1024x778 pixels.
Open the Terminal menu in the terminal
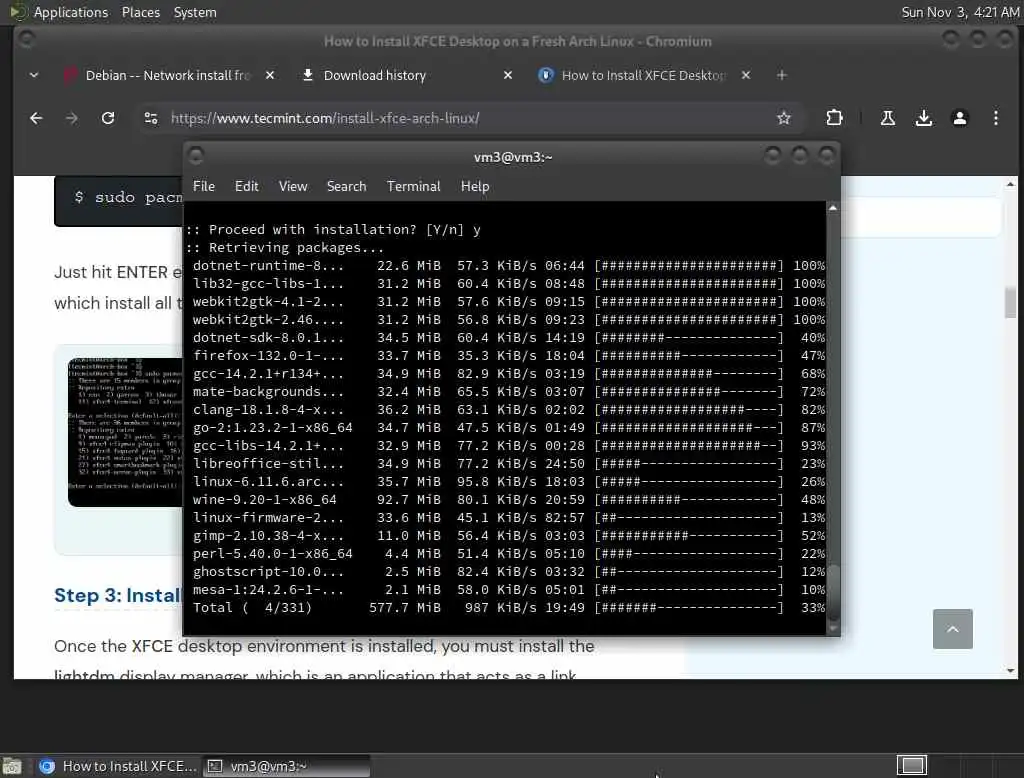pos(413,186)
